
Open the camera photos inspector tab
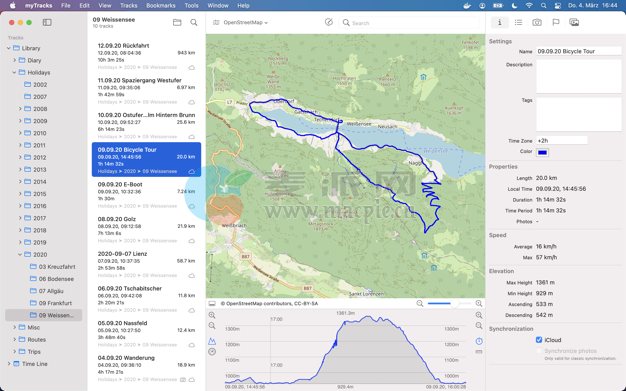tap(537, 22)
